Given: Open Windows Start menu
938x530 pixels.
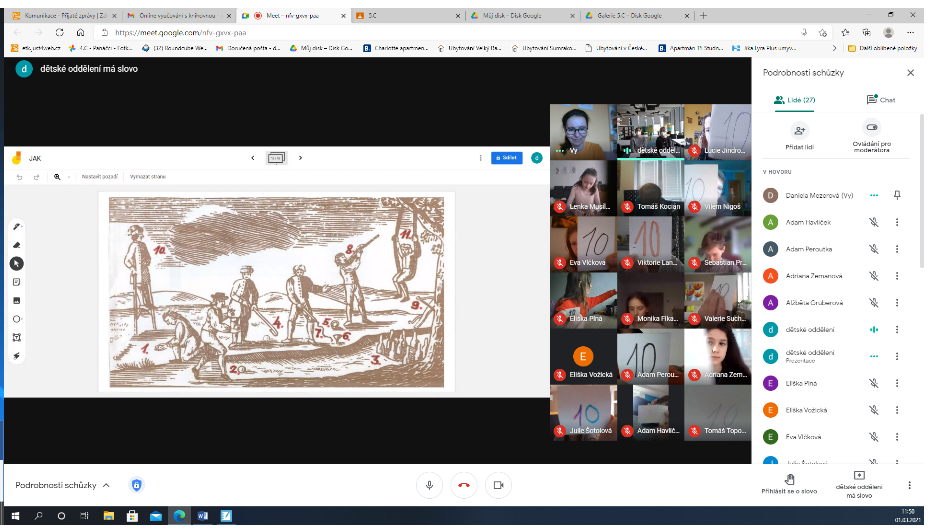Looking at the screenshot, I should (x=15, y=516).
